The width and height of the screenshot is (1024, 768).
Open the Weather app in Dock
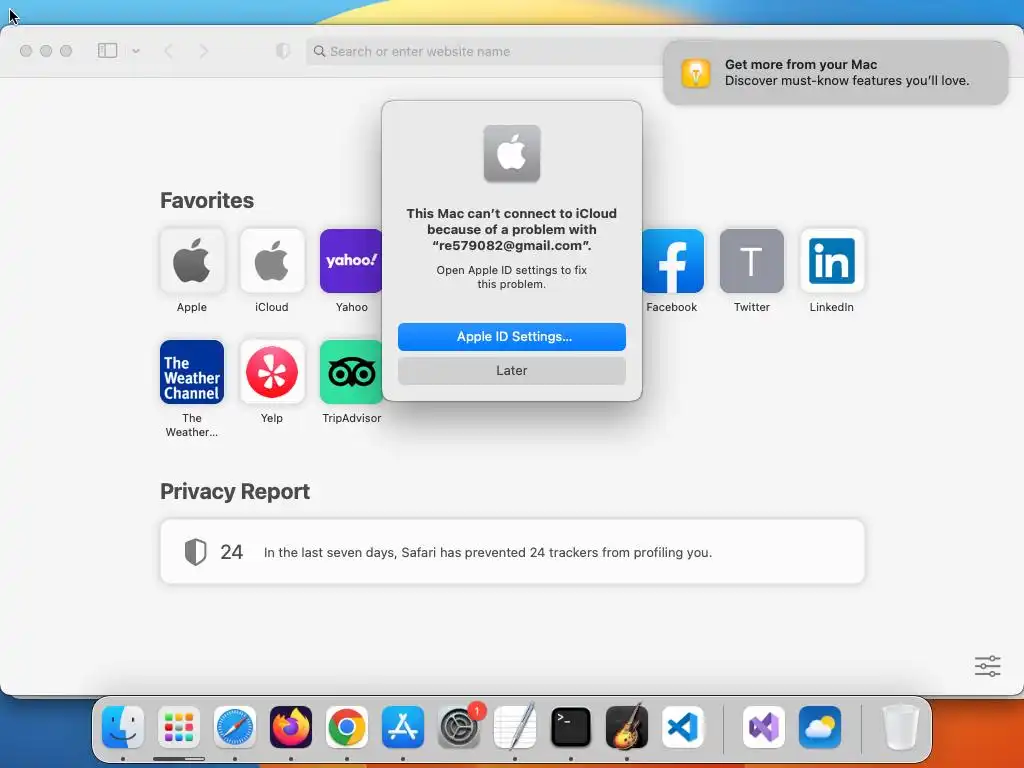pyautogui.click(x=820, y=727)
